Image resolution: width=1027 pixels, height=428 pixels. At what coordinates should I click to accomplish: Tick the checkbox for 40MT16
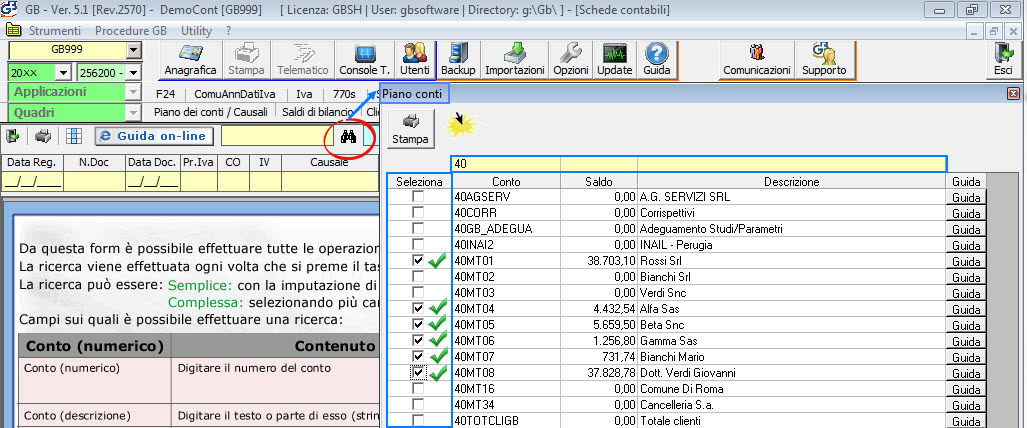418,388
